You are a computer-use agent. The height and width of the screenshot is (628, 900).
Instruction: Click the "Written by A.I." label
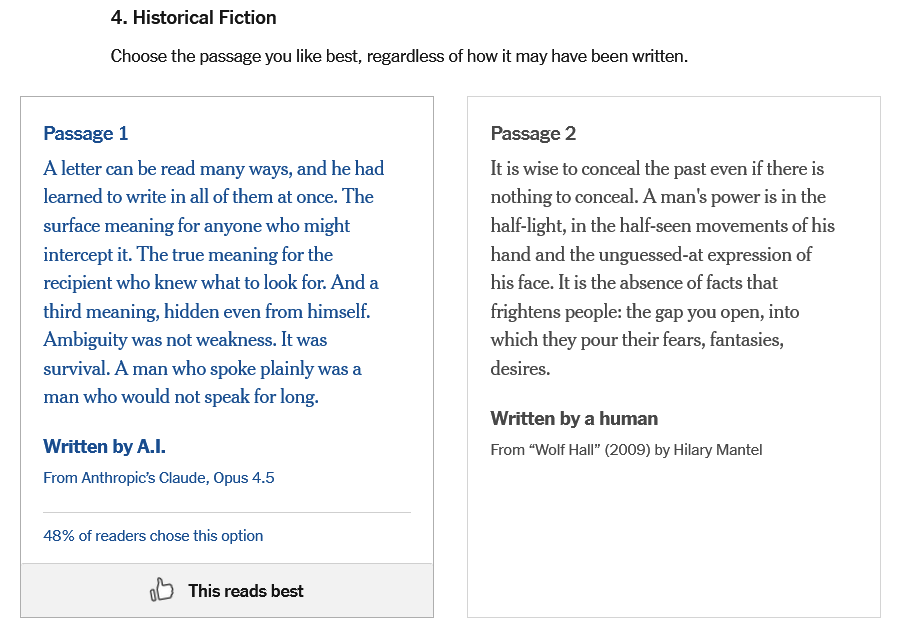(x=104, y=447)
